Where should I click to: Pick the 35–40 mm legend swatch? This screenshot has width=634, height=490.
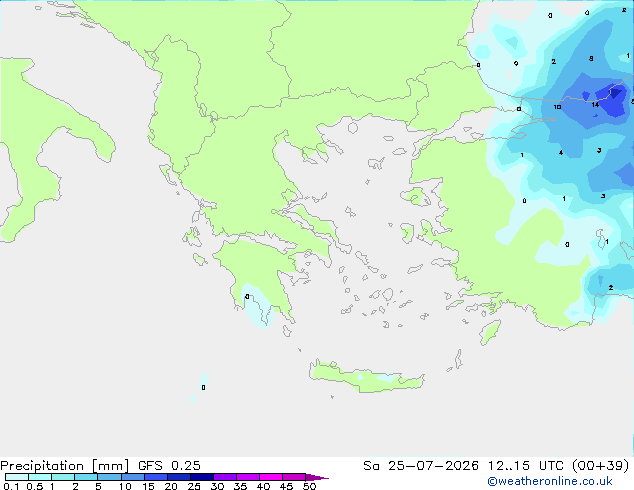tap(248, 477)
